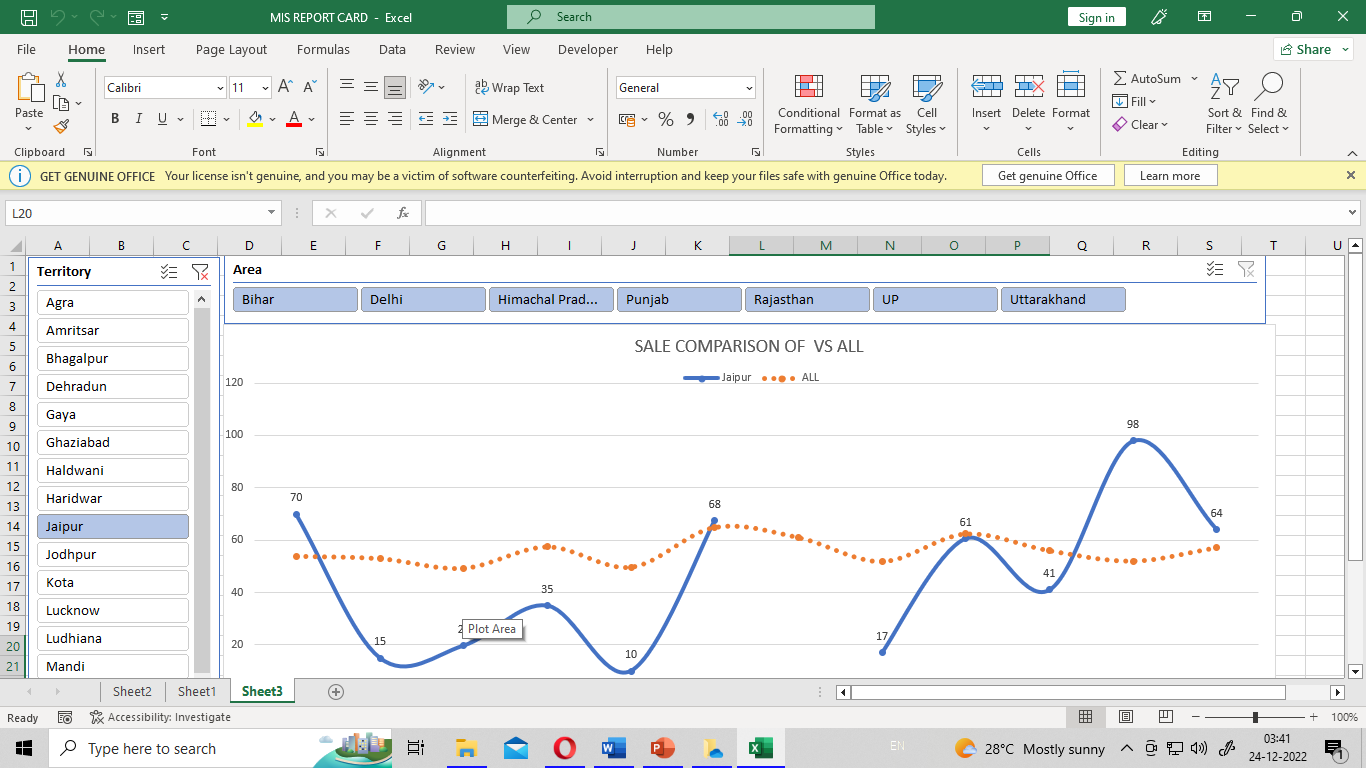Image resolution: width=1366 pixels, height=768 pixels.
Task: Click the Increase Indent icon
Action: click(451, 119)
